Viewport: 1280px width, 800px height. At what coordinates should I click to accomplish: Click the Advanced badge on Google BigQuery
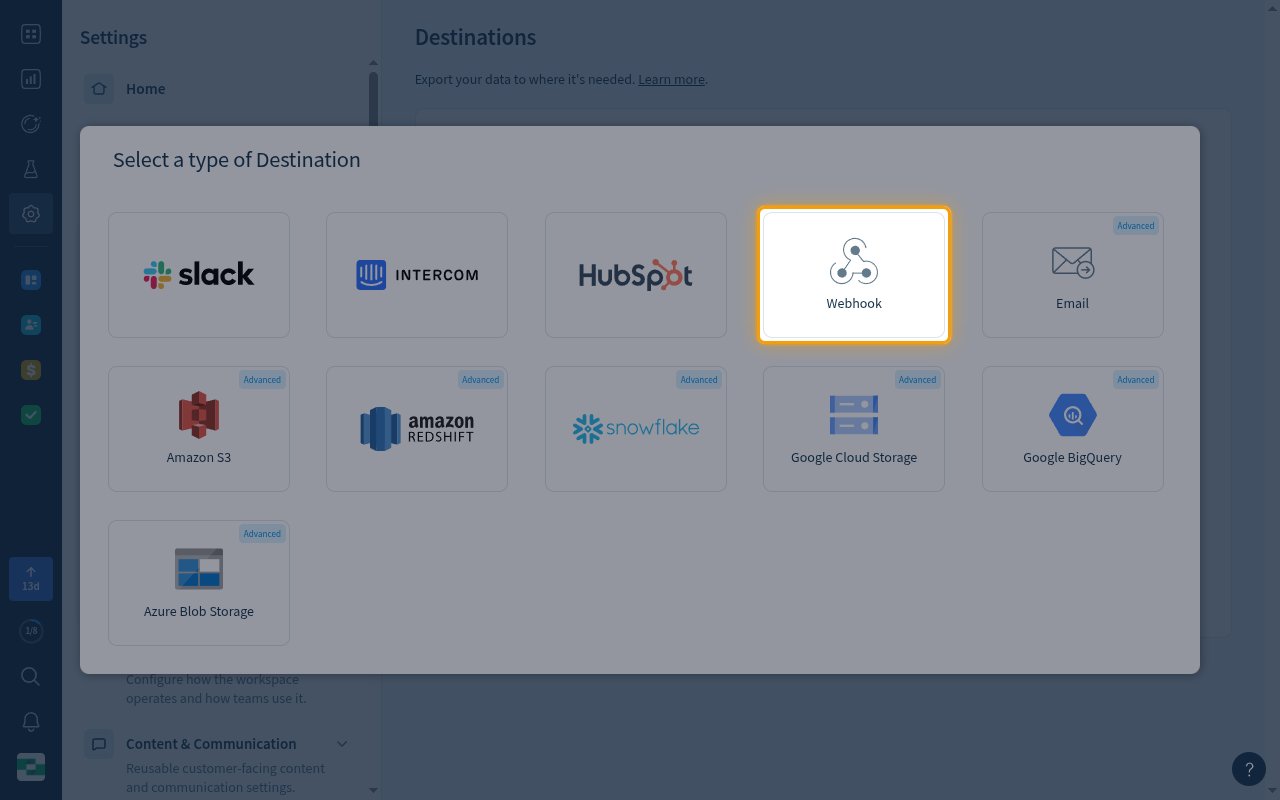[x=1136, y=380]
